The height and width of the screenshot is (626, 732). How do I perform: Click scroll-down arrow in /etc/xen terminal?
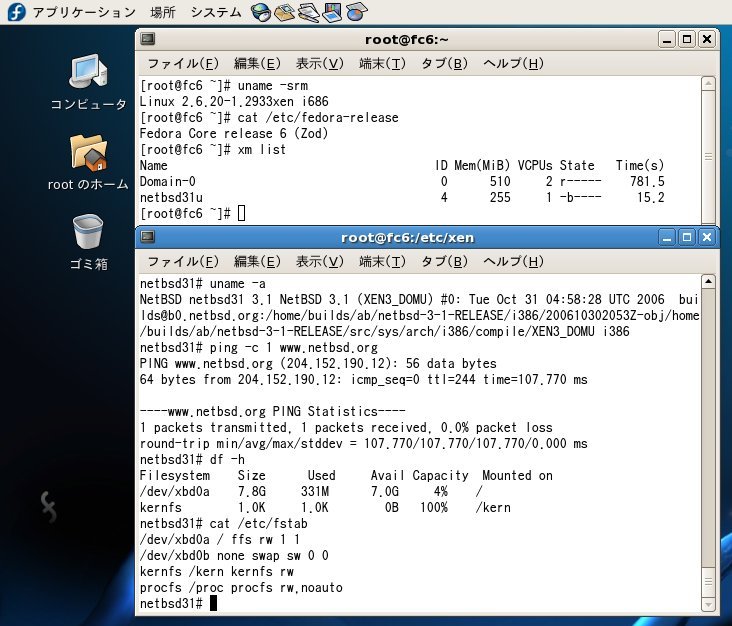coord(708,605)
